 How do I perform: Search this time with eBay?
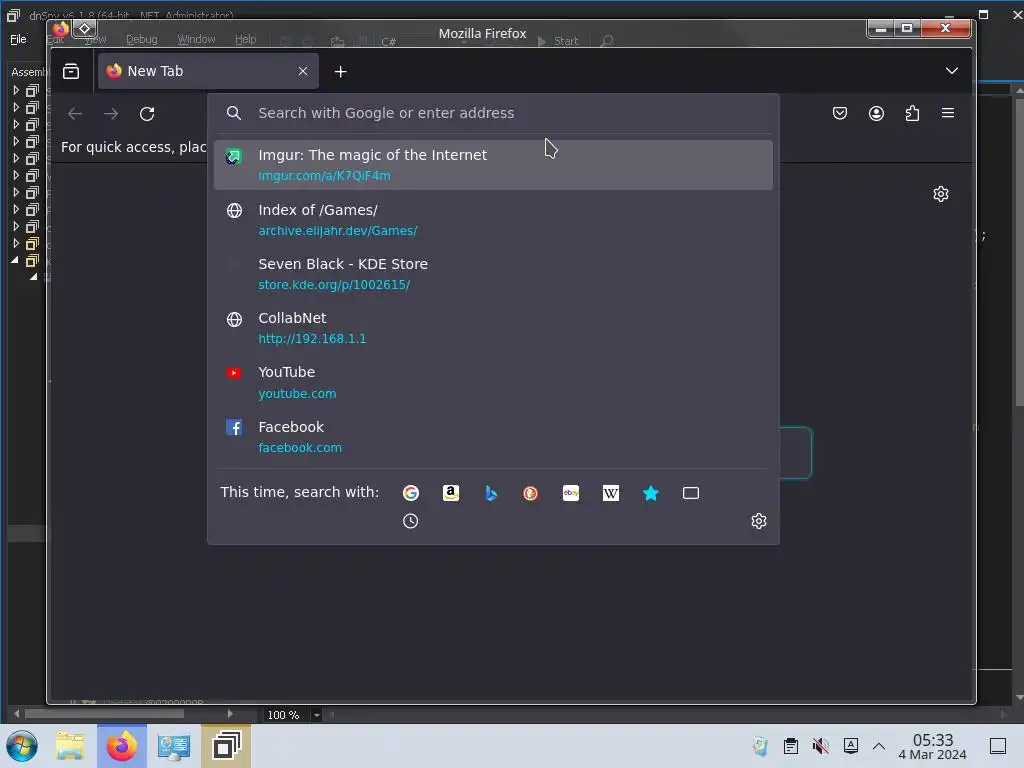tap(571, 493)
